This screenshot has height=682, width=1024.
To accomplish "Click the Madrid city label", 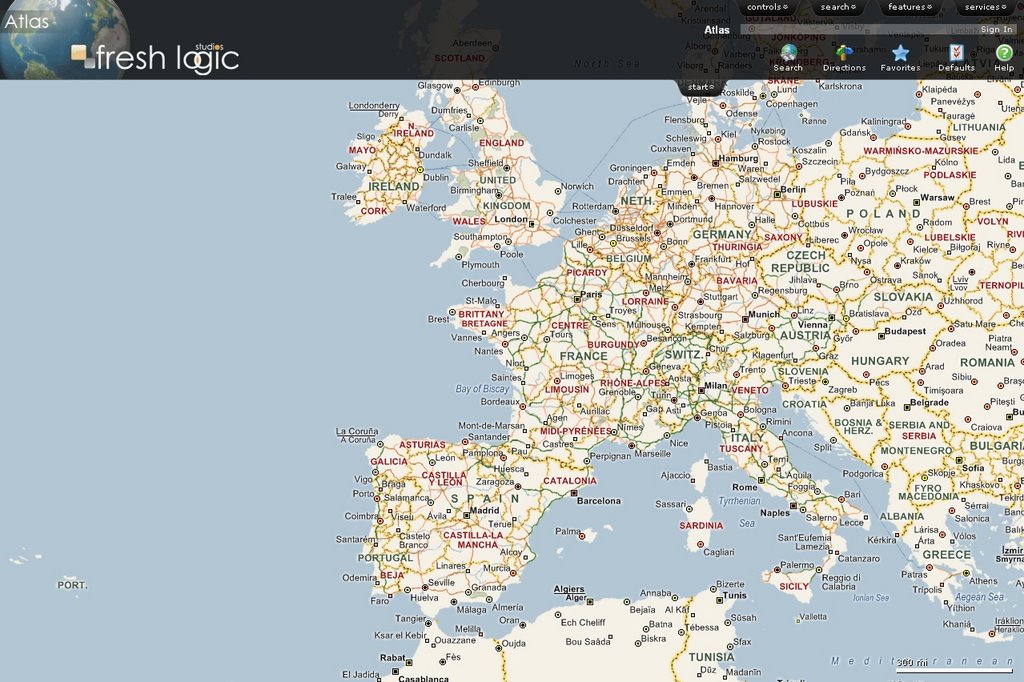I will tap(485, 510).
